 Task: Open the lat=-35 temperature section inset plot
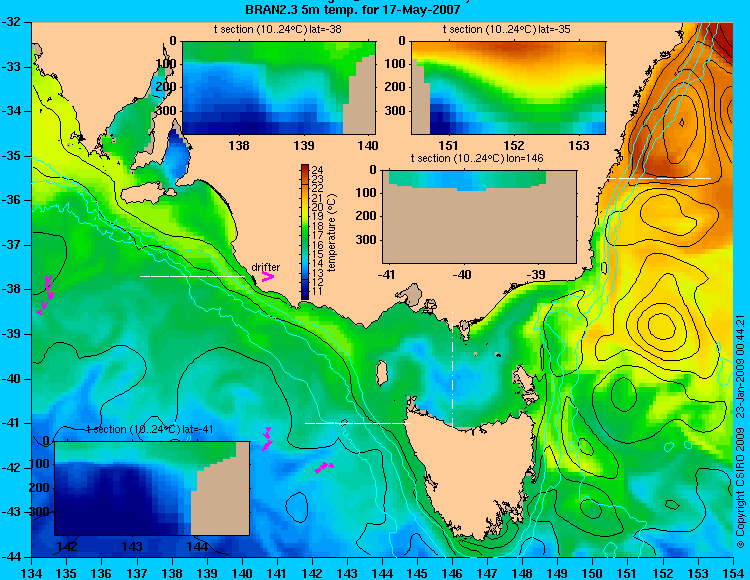(508, 88)
